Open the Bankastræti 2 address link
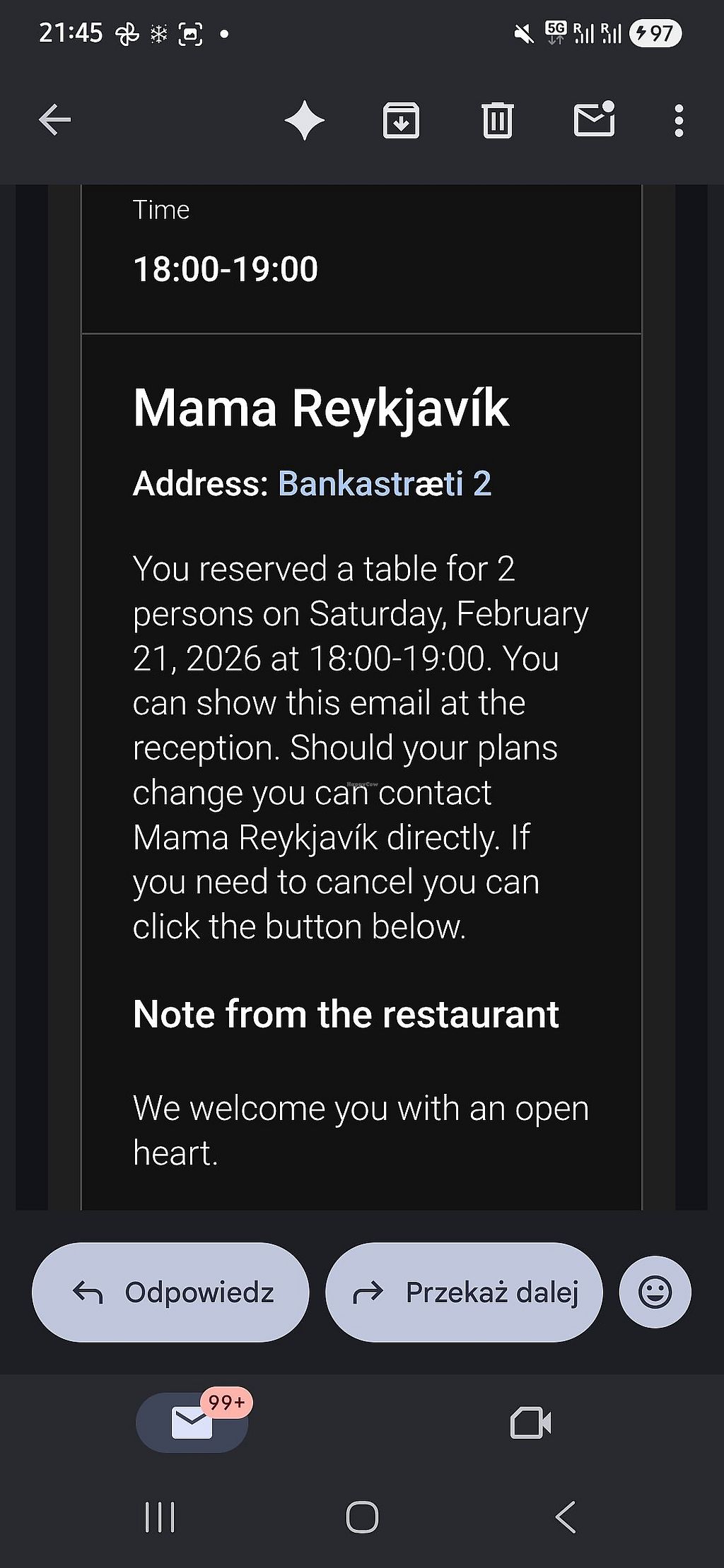 coord(385,484)
